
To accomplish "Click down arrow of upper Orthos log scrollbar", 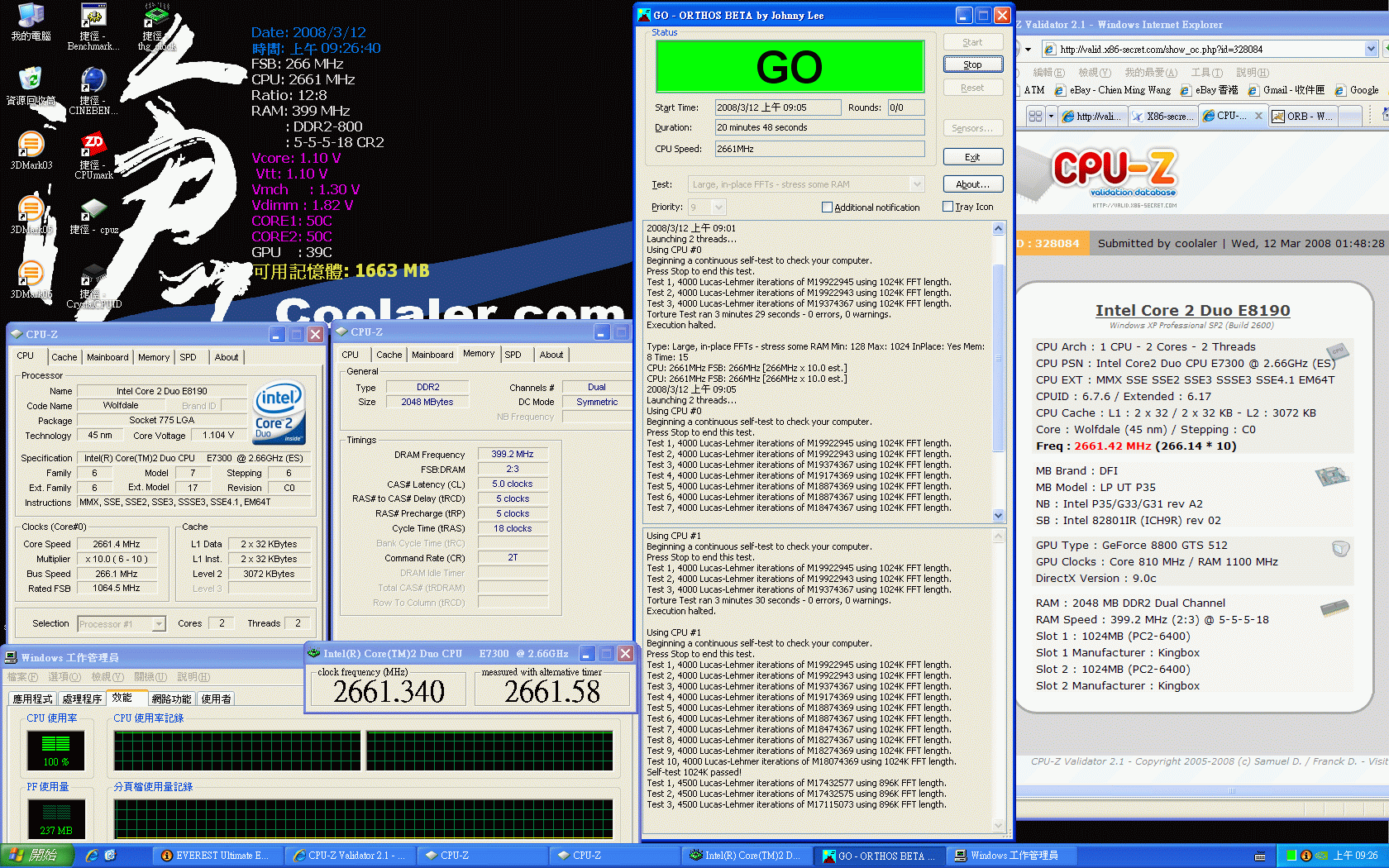I will (x=998, y=515).
